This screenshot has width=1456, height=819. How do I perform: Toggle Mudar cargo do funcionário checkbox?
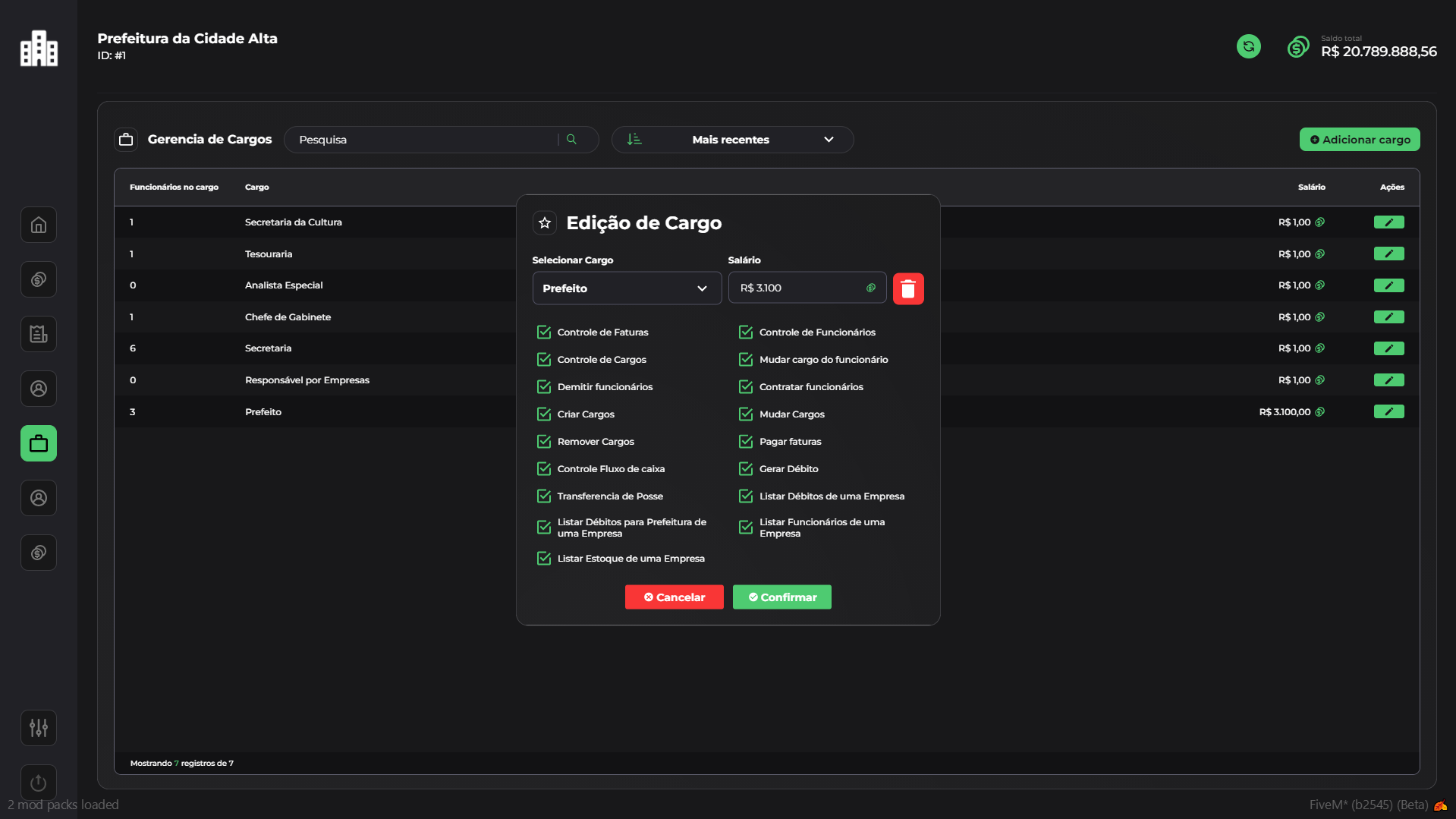(x=745, y=359)
